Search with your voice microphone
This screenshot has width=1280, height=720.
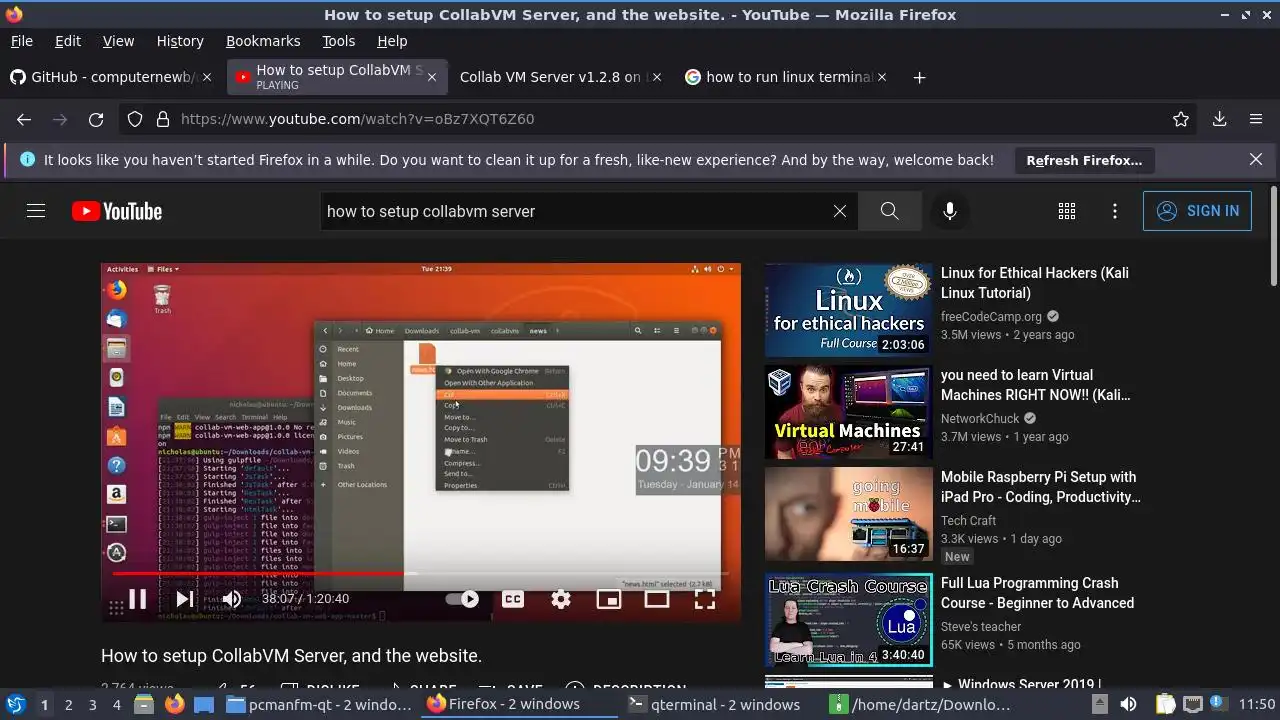point(950,211)
